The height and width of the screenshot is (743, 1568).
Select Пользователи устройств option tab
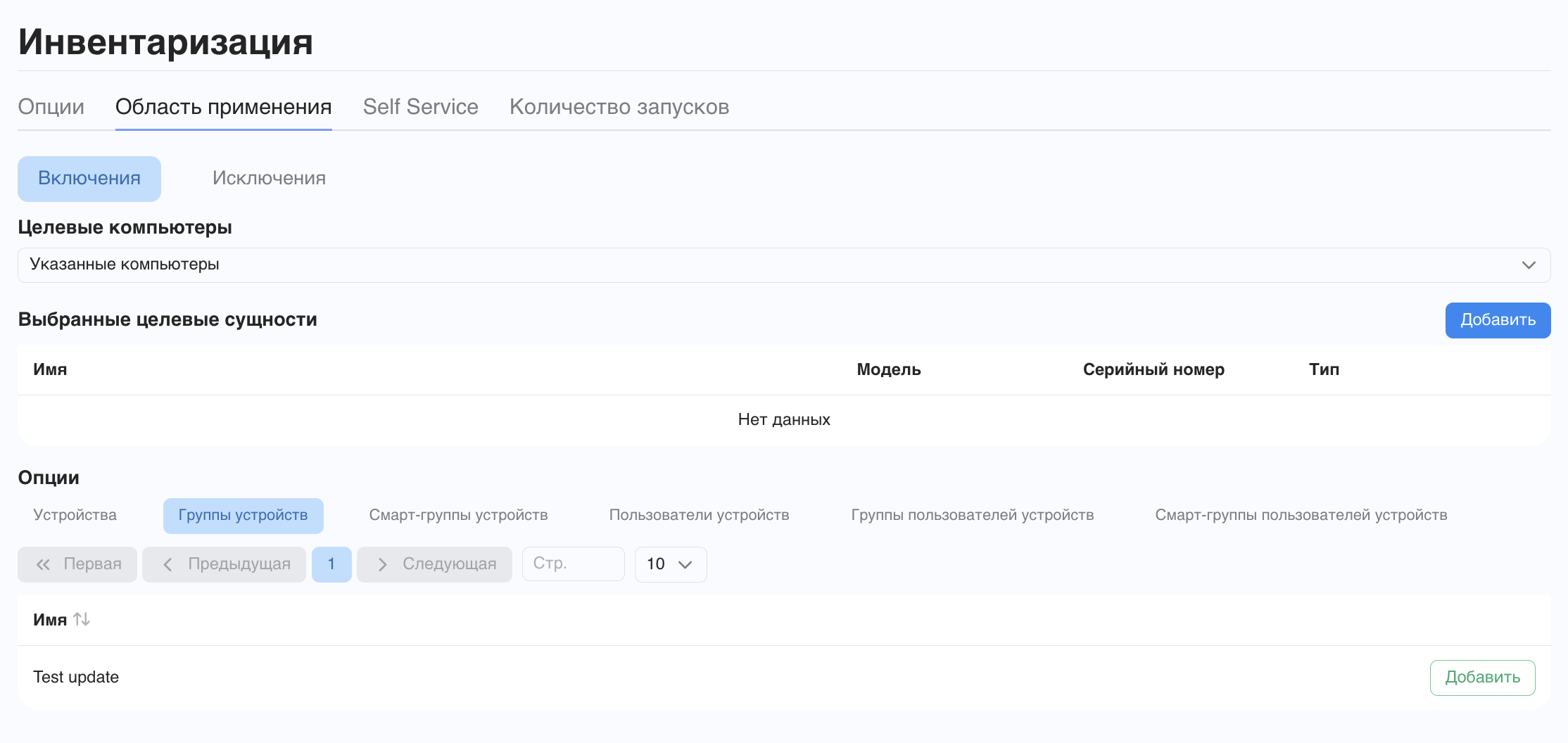pos(699,515)
